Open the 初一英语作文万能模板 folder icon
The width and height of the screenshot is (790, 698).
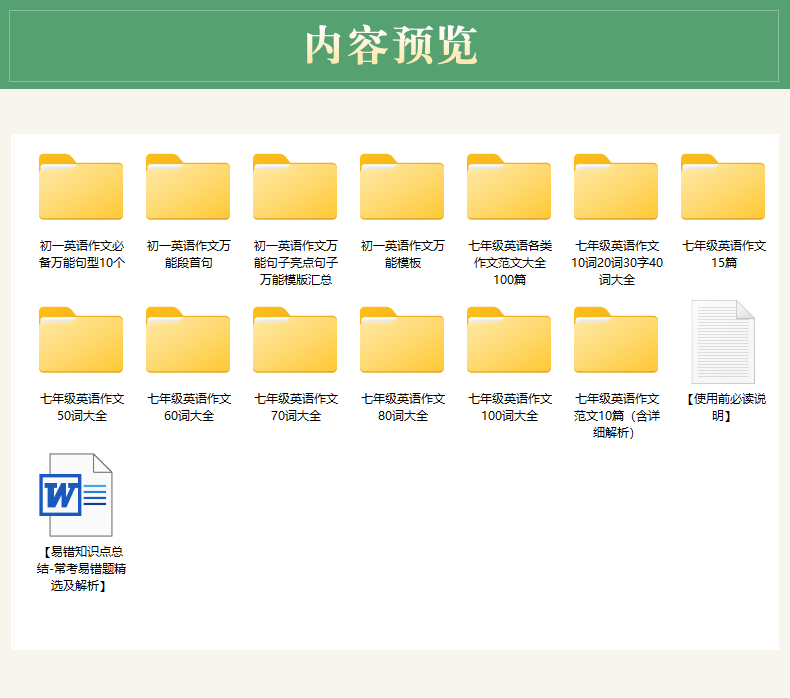click(x=402, y=187)
